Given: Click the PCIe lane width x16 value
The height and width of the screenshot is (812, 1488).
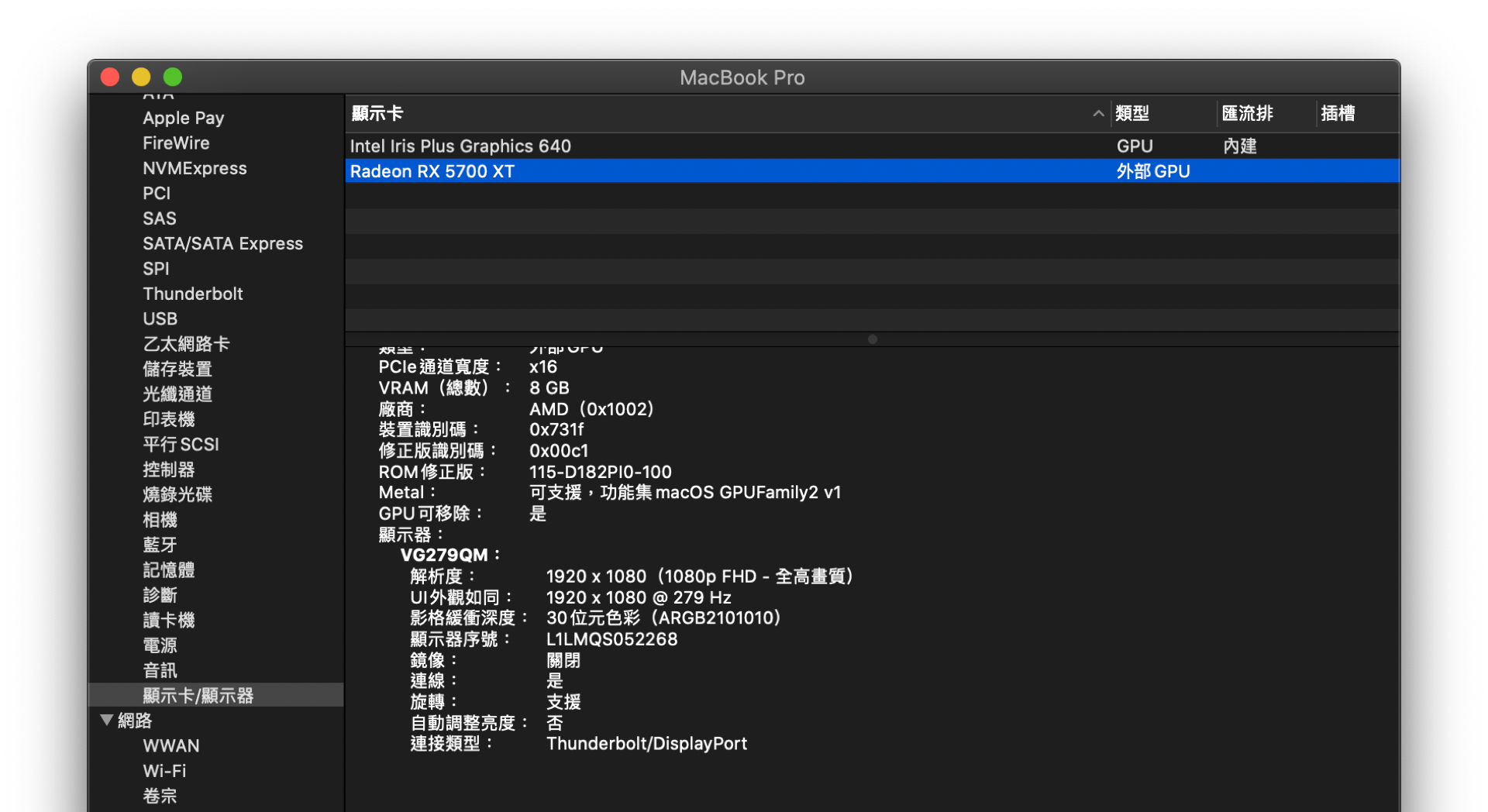Looking at the screenshot, I should [543, 366].
